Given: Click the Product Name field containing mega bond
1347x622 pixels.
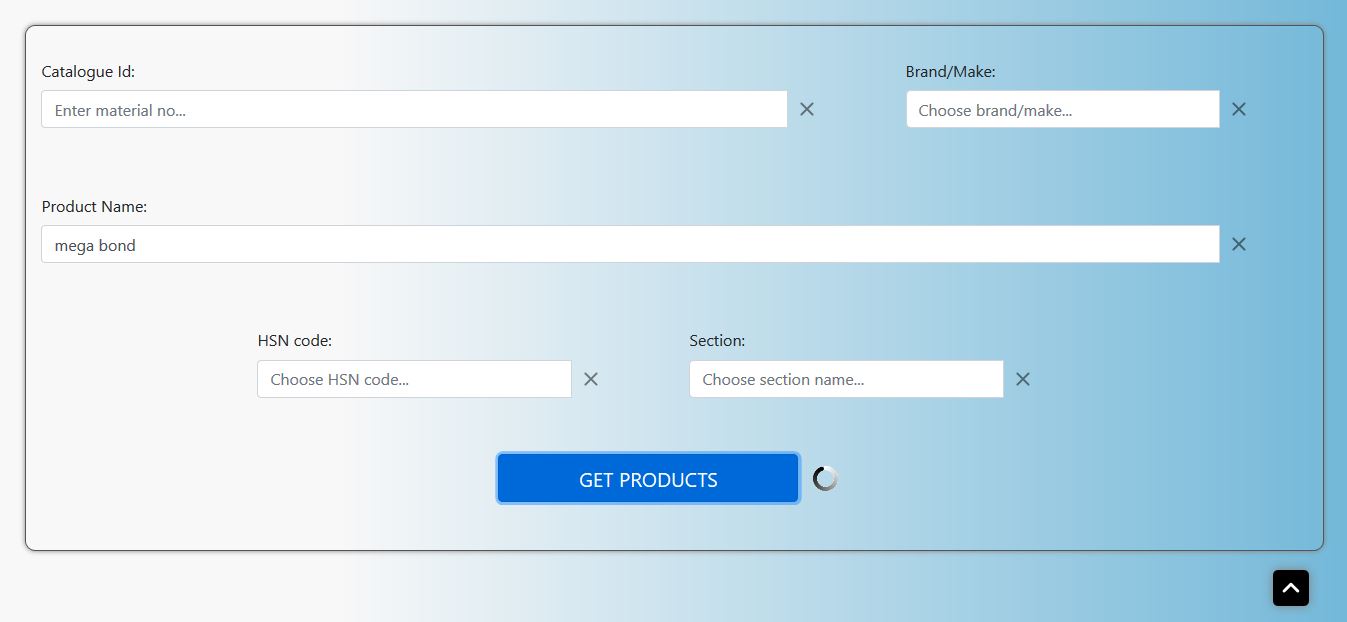Looking at the screenshot, I should pyautogui.click(x=630, y=245).
